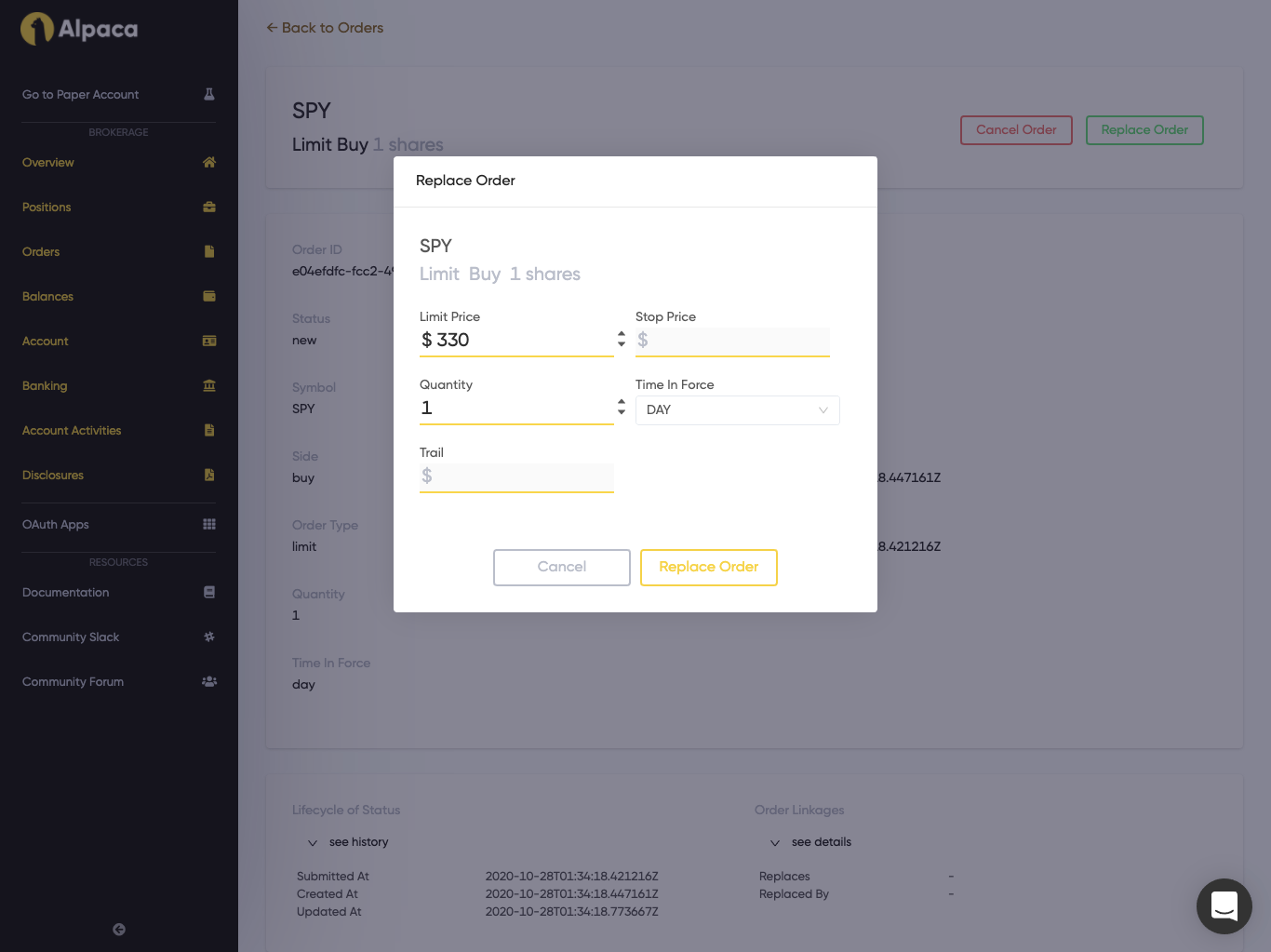Click the 'Lifecycle of Status' heading
Viewport: 1271px width, 952px height.
346,811
